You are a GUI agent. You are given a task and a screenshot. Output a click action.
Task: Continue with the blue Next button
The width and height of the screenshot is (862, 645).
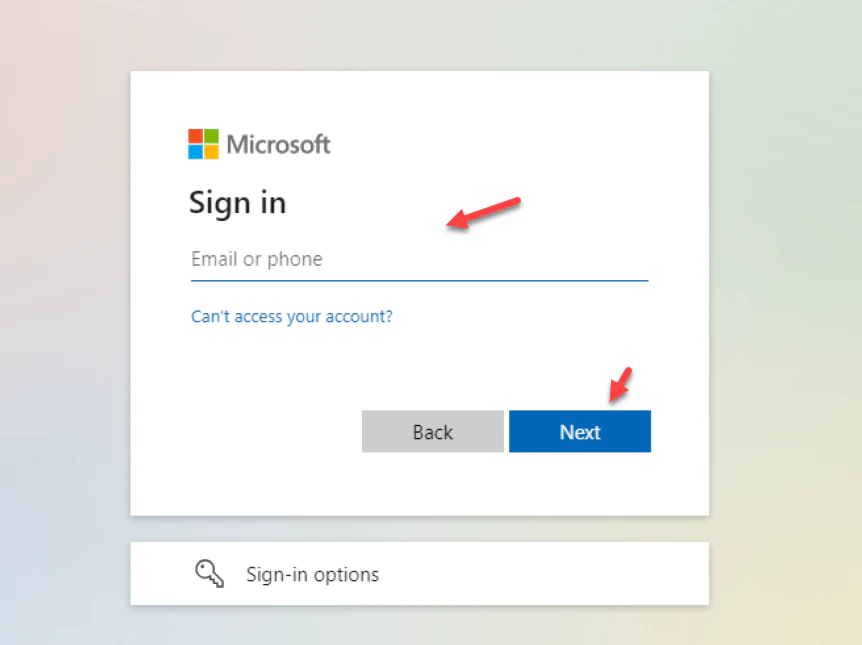(x=580, y=432)
